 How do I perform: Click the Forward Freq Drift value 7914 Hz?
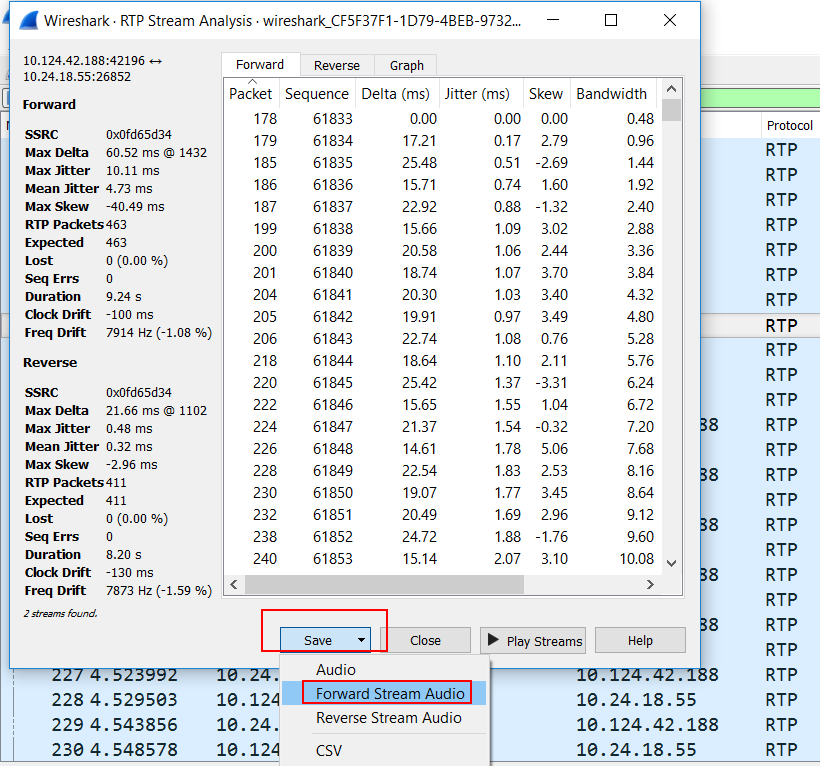158,333
